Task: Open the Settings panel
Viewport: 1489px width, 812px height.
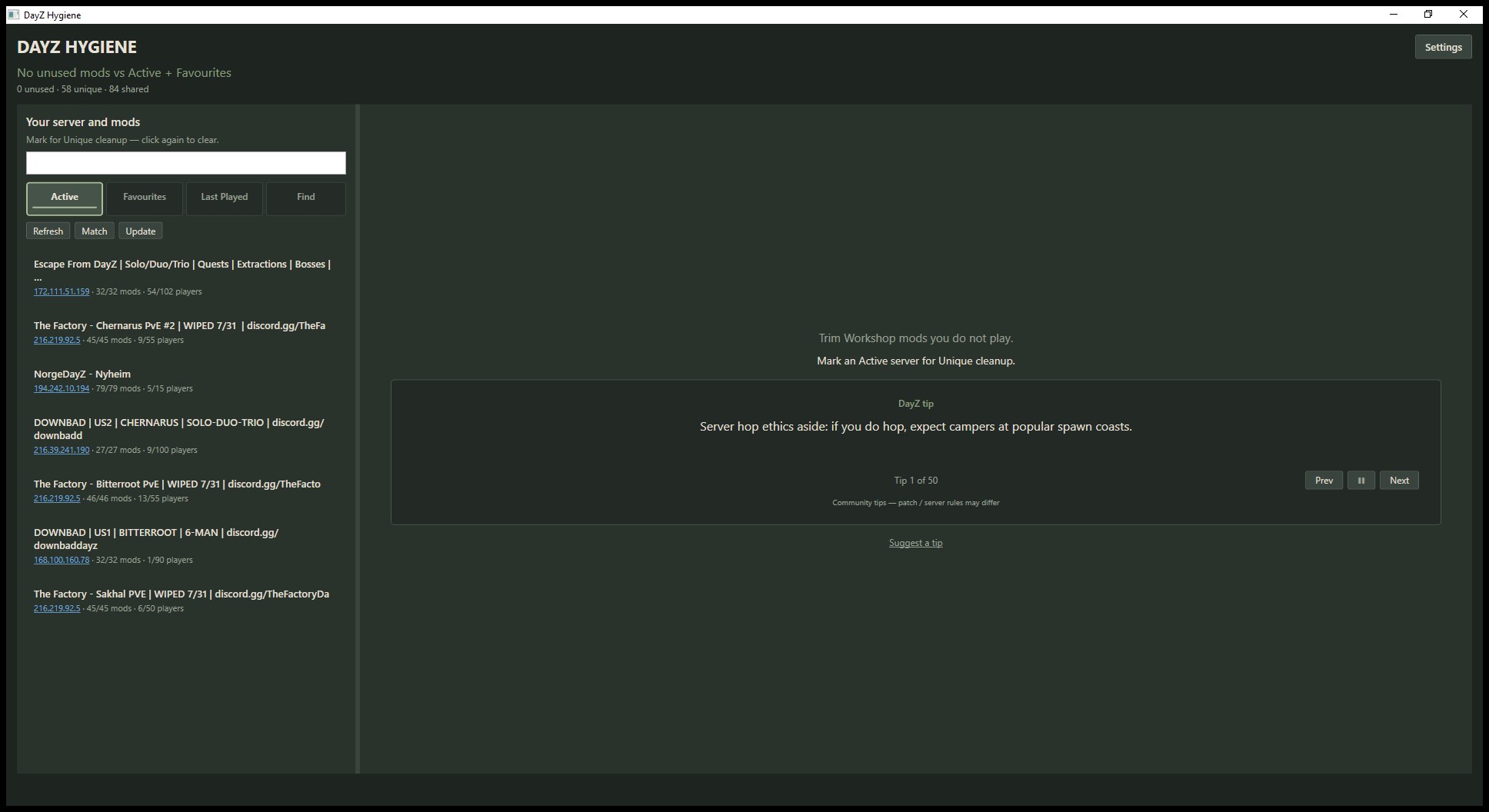Action: 1443,47
